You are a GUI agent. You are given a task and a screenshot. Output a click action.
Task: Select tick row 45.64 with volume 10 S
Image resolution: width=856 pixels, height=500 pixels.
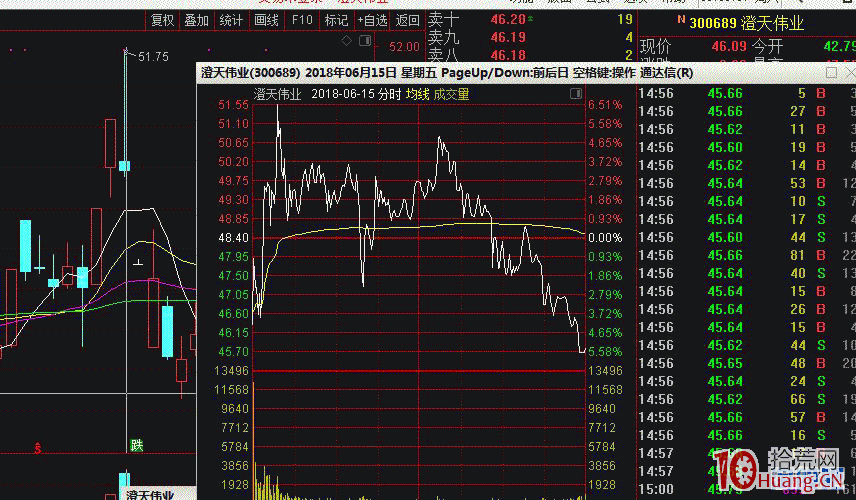(746, 201)
